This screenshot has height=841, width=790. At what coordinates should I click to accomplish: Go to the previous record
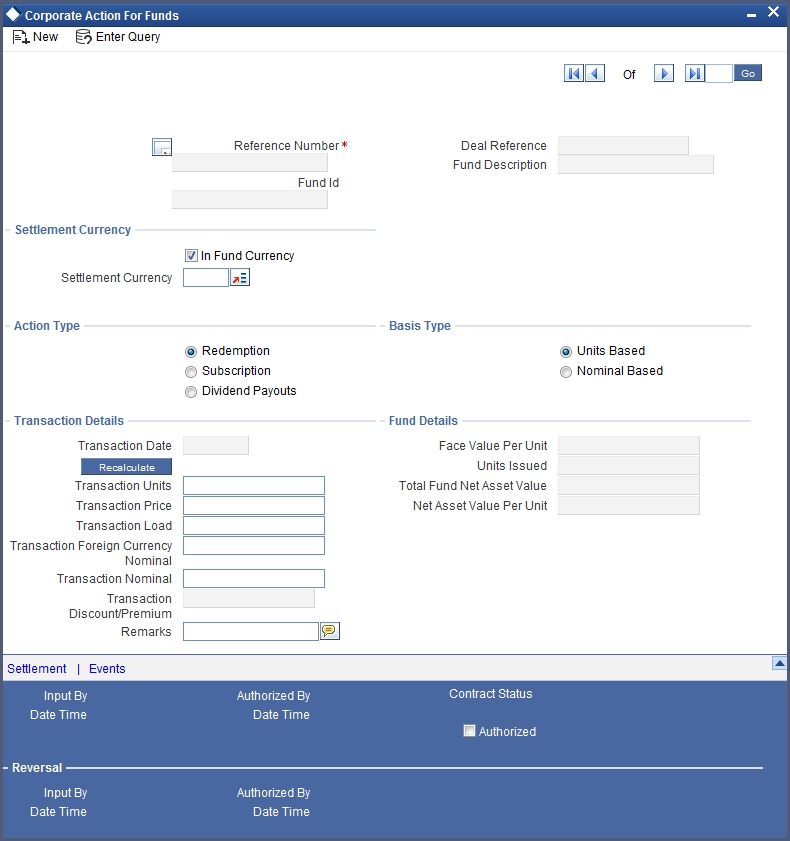tap(595, 73)
